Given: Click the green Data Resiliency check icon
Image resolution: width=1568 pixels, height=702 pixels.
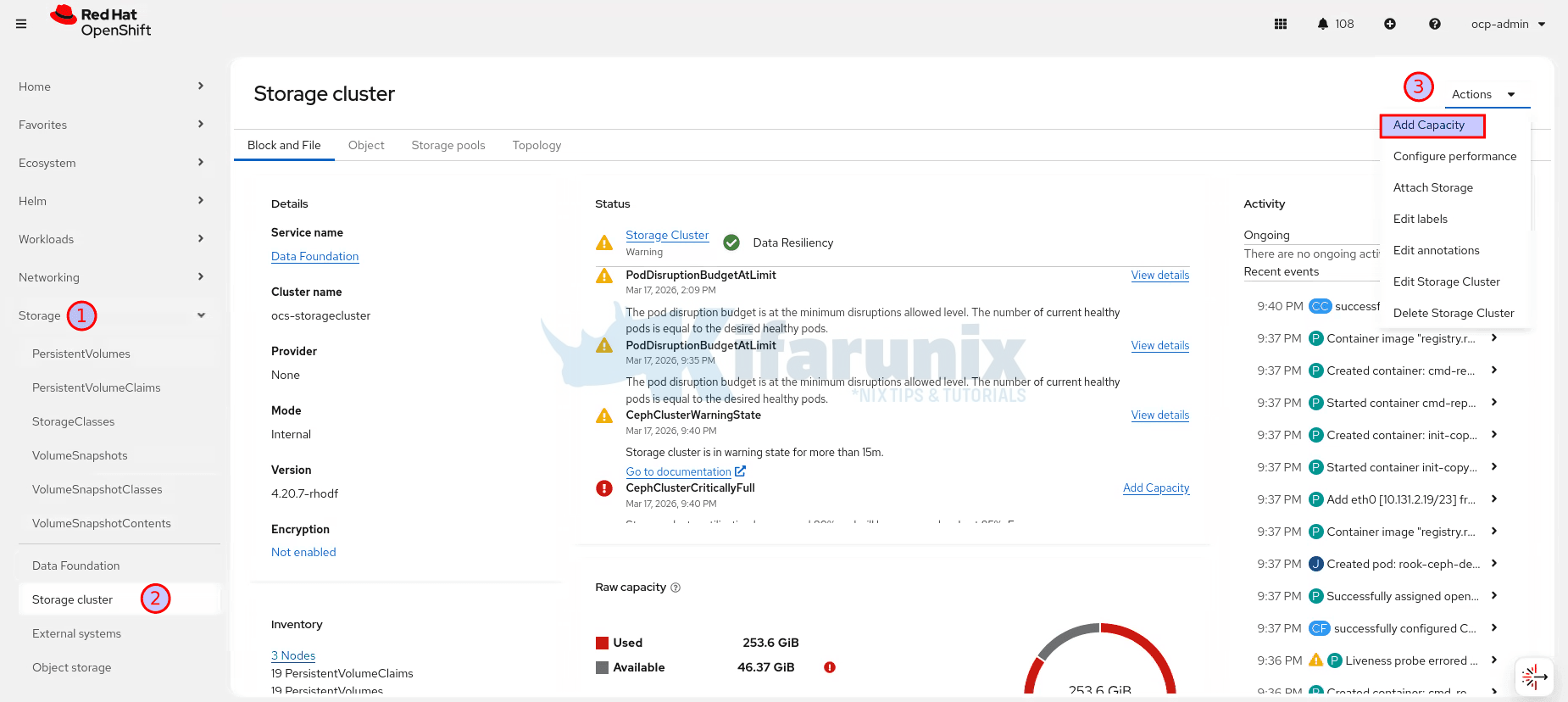Looking at the screenshot, I should [x=731, y=242].
